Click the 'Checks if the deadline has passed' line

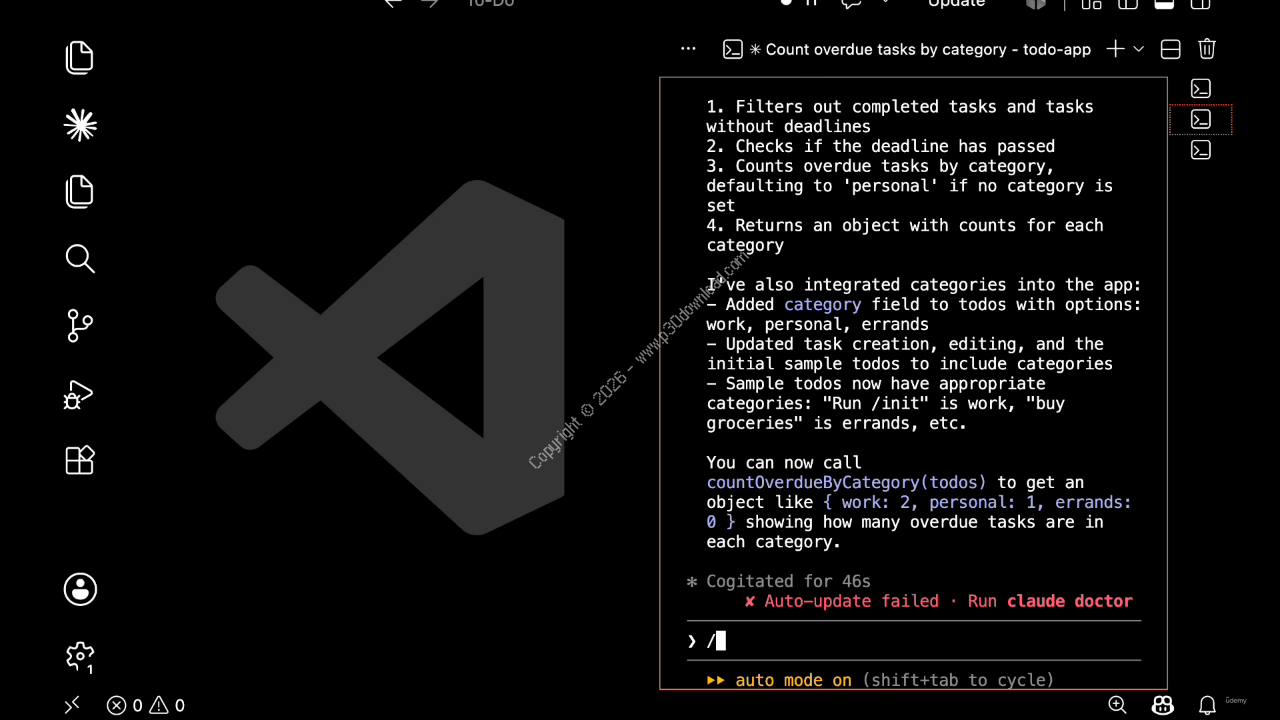880,146
